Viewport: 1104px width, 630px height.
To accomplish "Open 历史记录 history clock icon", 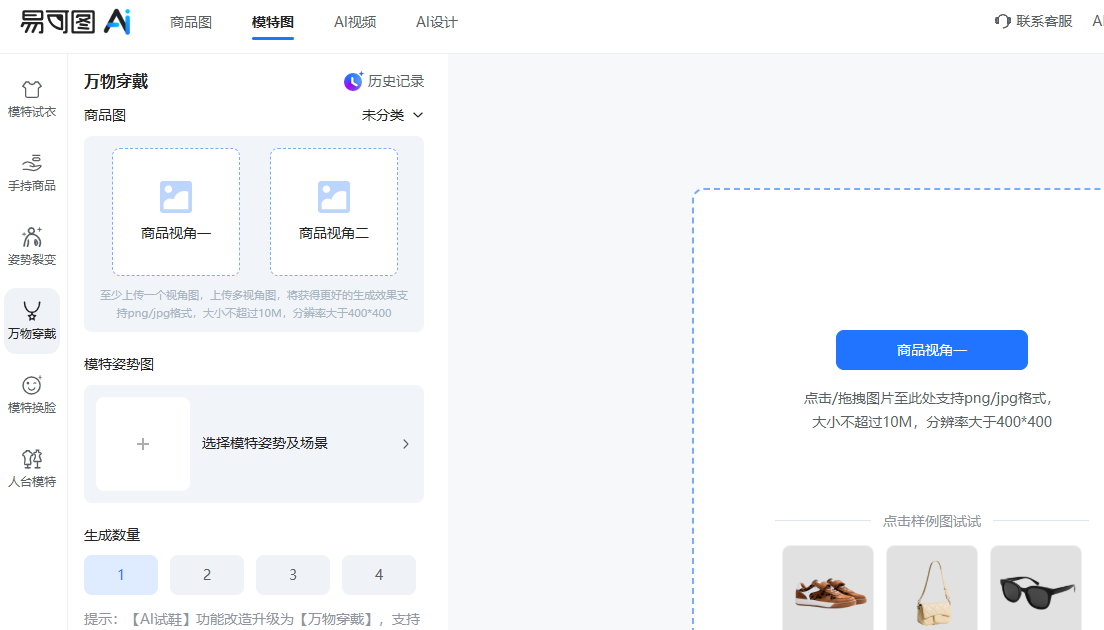I will click(x=354, y=82).
